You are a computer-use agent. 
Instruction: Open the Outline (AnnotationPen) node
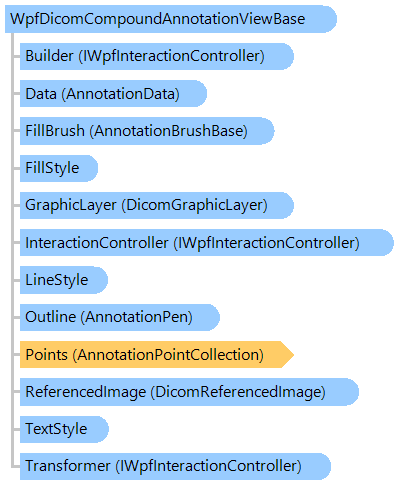tap(120, 317)
